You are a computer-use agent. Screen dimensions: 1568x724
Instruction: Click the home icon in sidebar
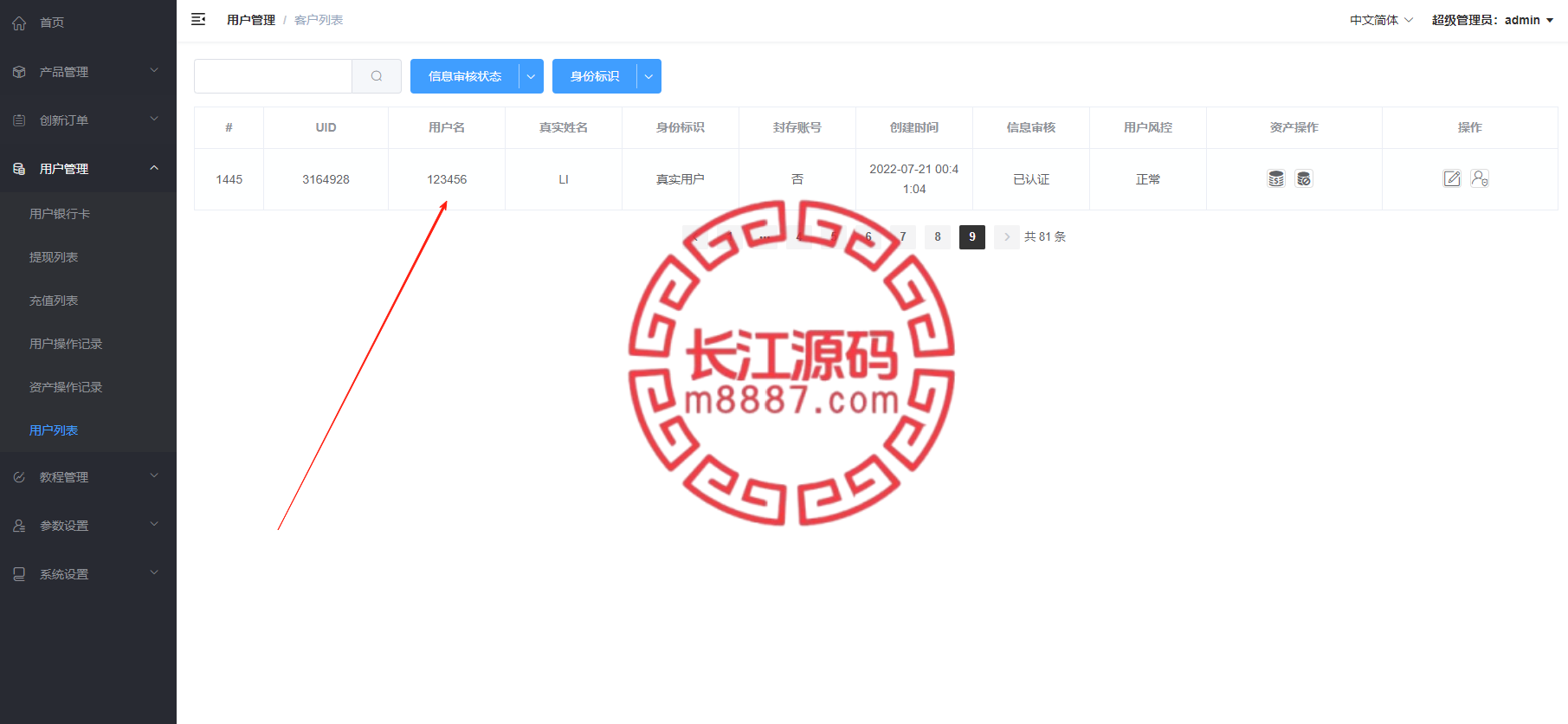click(x=19, y=23)
